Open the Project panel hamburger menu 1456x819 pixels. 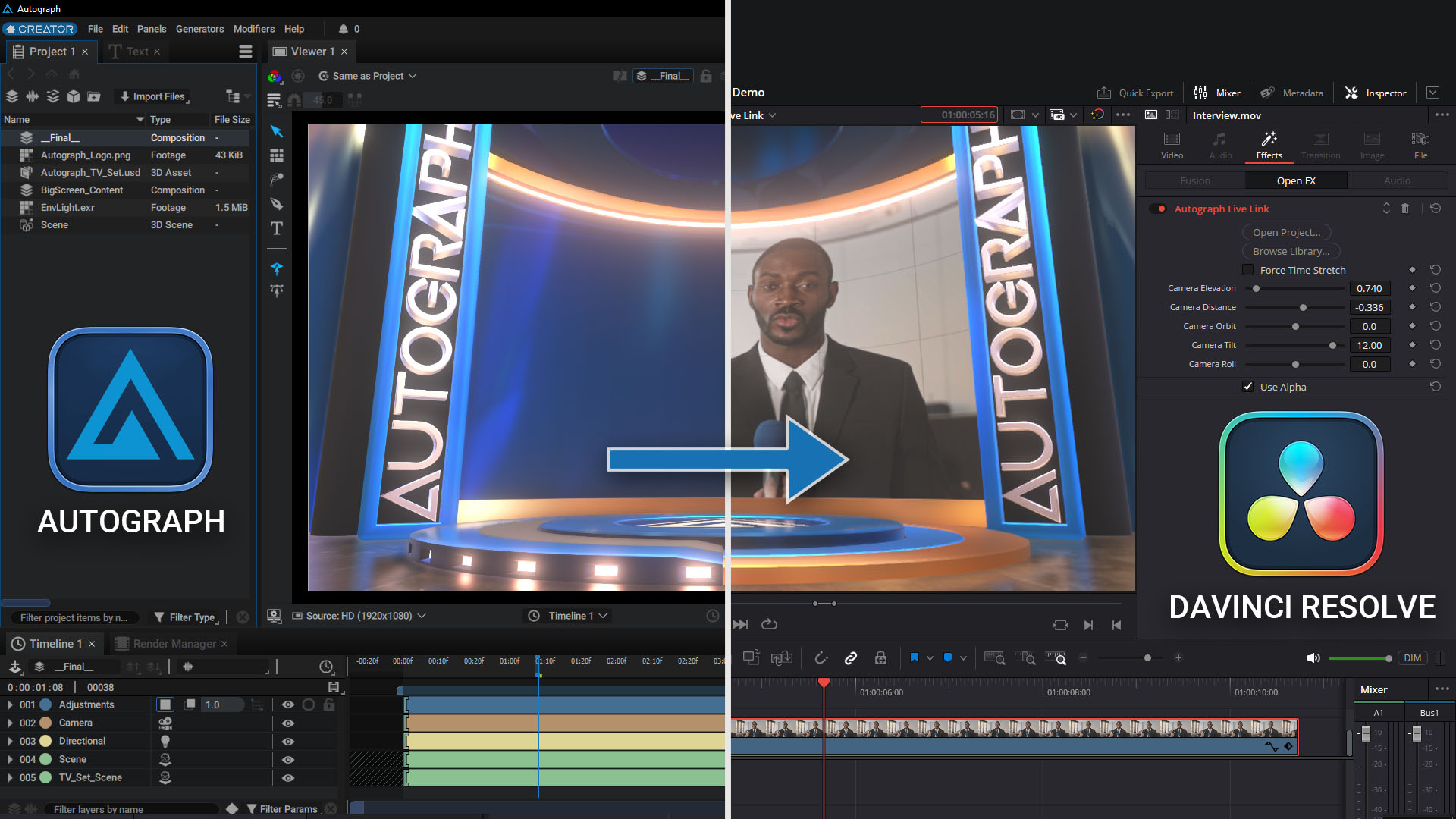pos(245,52)
